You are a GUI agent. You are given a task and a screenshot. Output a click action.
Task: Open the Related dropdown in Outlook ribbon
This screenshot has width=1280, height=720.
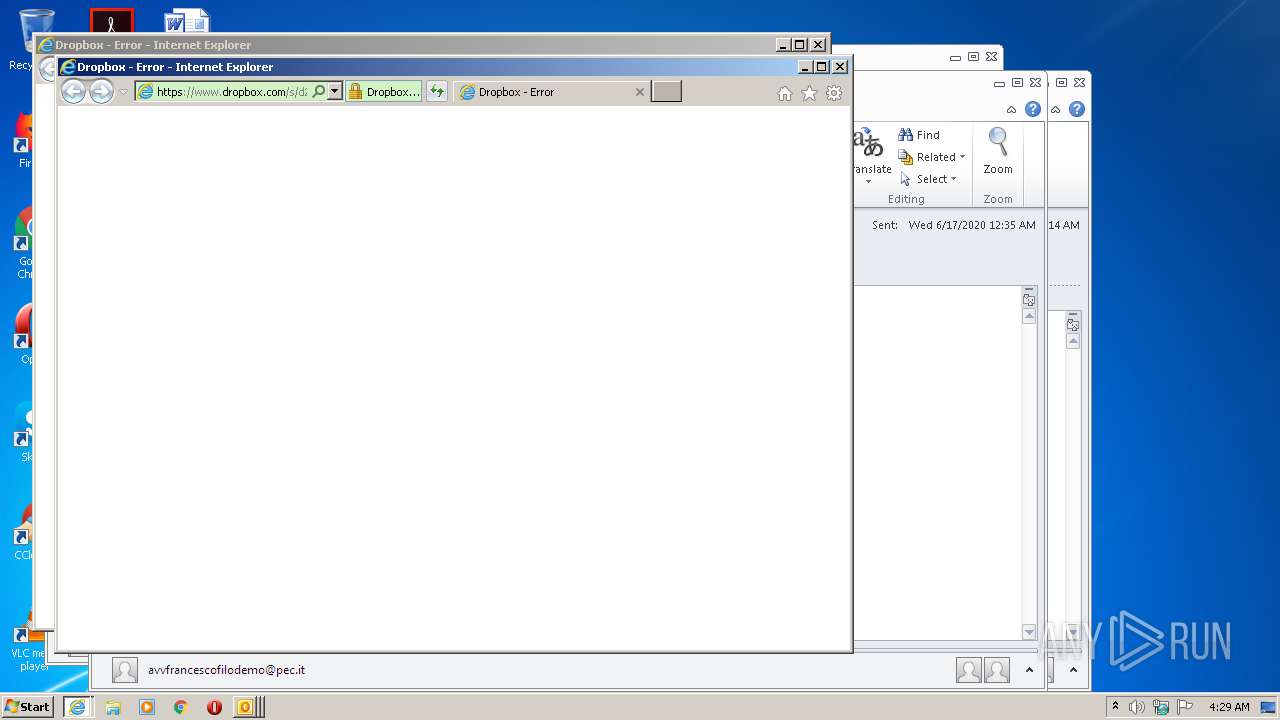pos(932,157)
